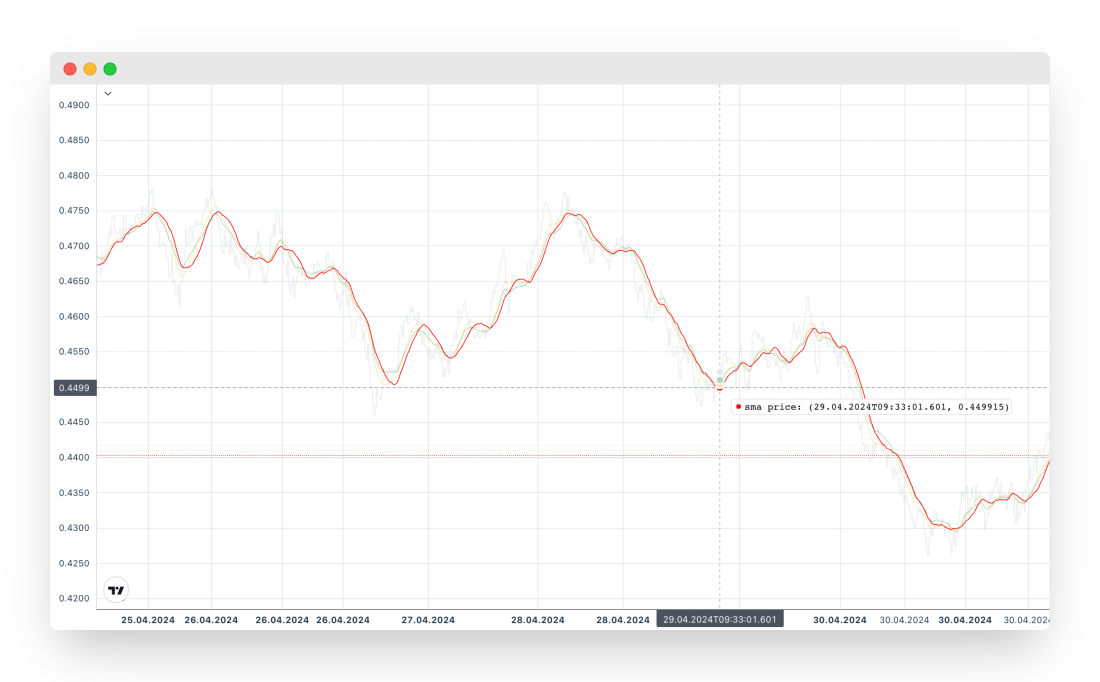Click the highlighted 0.4499 price label
The height and width of the screenshot is (682, 1100).
pos(75,388)
